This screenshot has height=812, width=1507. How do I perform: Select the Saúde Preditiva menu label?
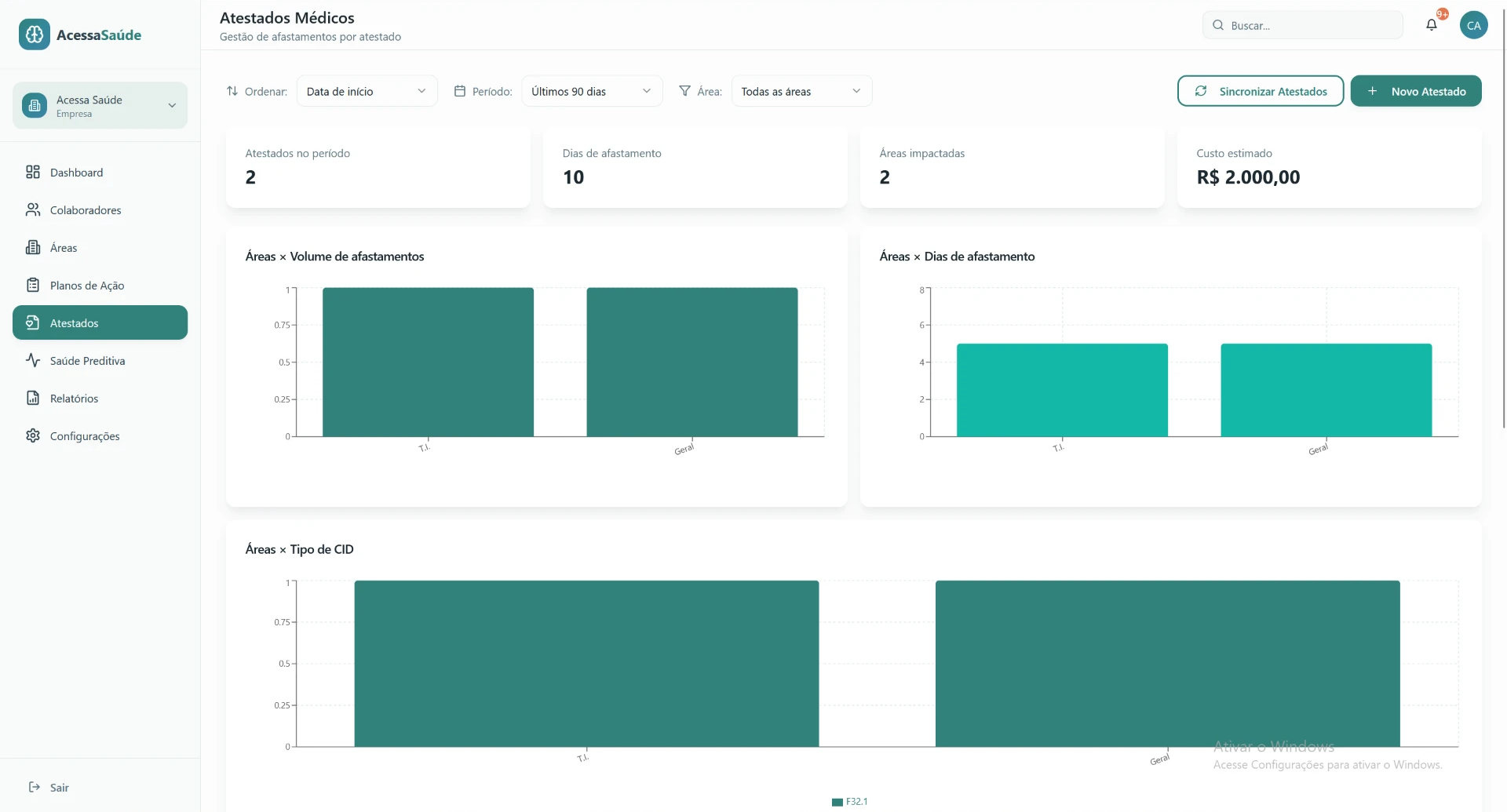pyautogui.click(x=88, y=361)
